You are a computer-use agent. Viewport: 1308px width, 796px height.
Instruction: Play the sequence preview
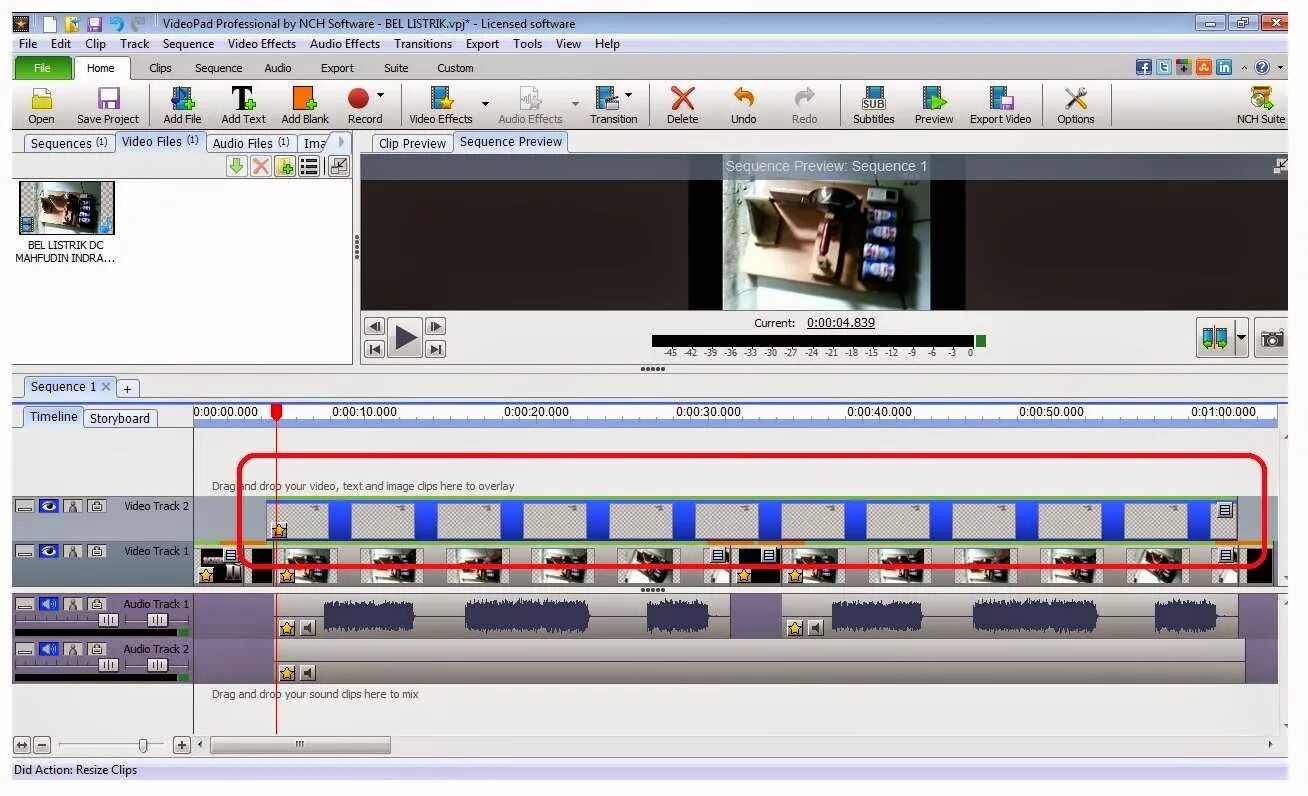pos(405,337)
